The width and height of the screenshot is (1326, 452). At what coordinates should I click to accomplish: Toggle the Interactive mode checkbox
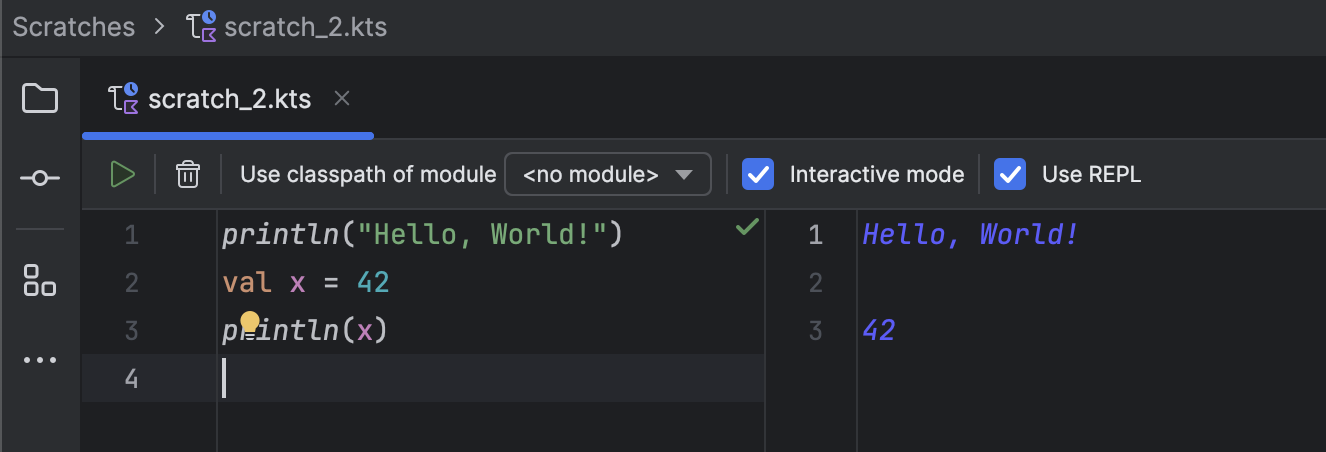(758, 174)
